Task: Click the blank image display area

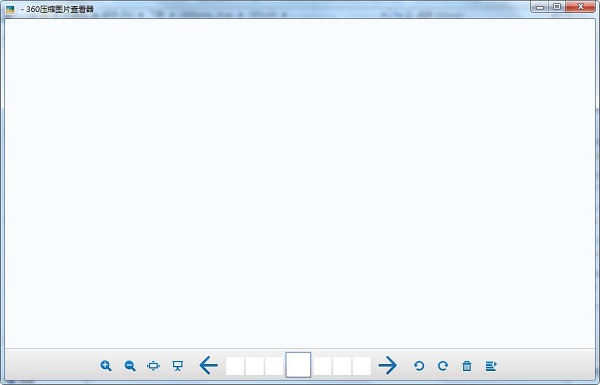Action: 300,183
